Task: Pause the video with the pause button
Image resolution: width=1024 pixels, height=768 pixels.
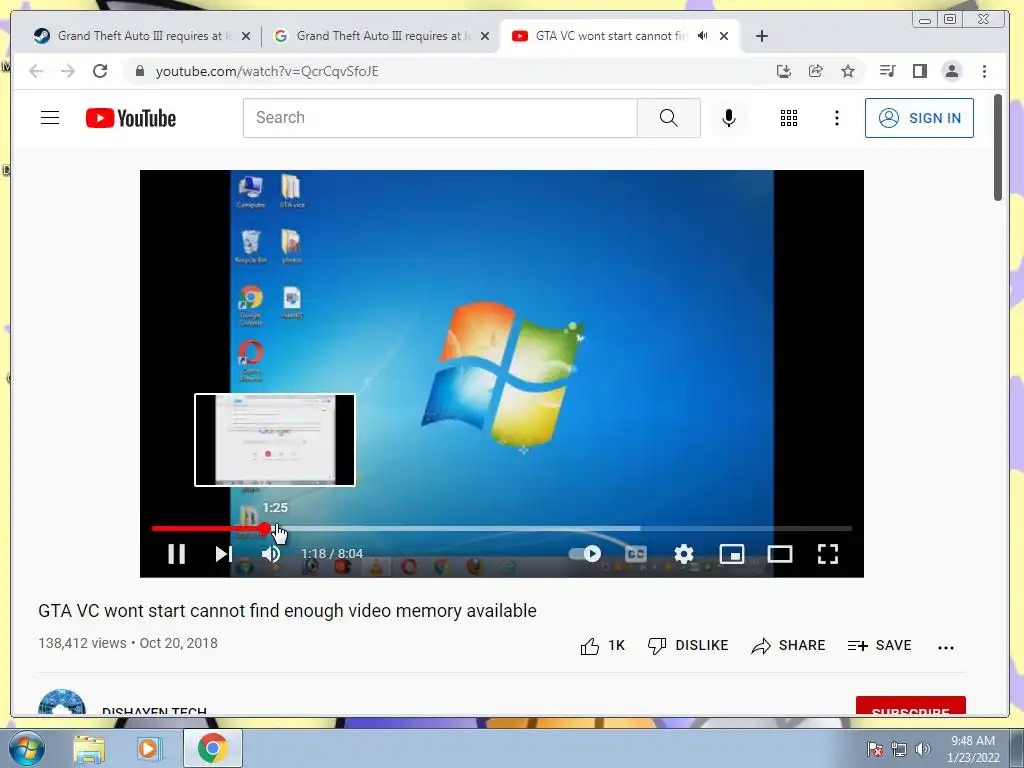Action: click(176, 554)
